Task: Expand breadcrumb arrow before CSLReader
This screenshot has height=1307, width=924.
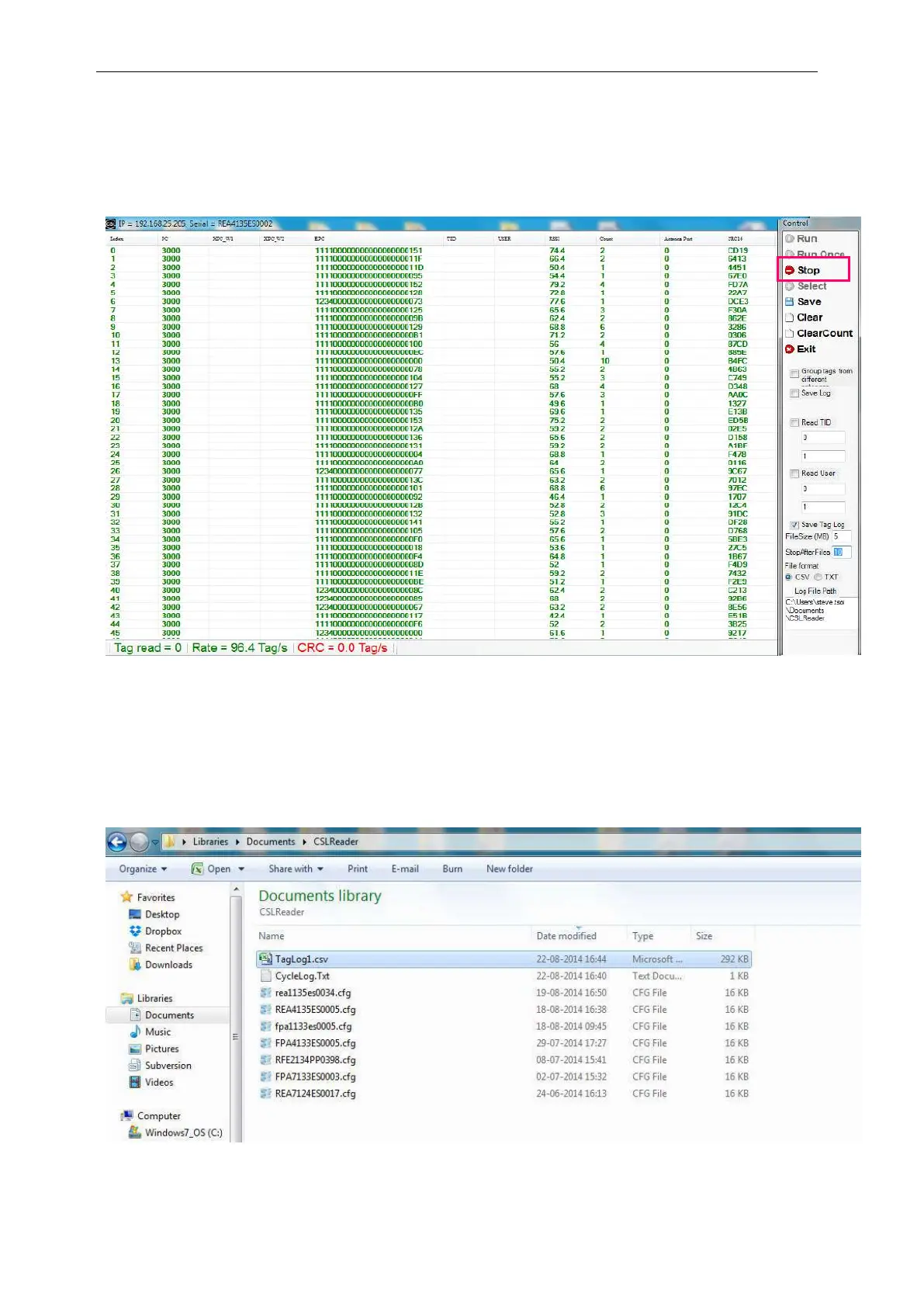Action: coord(305,842)
